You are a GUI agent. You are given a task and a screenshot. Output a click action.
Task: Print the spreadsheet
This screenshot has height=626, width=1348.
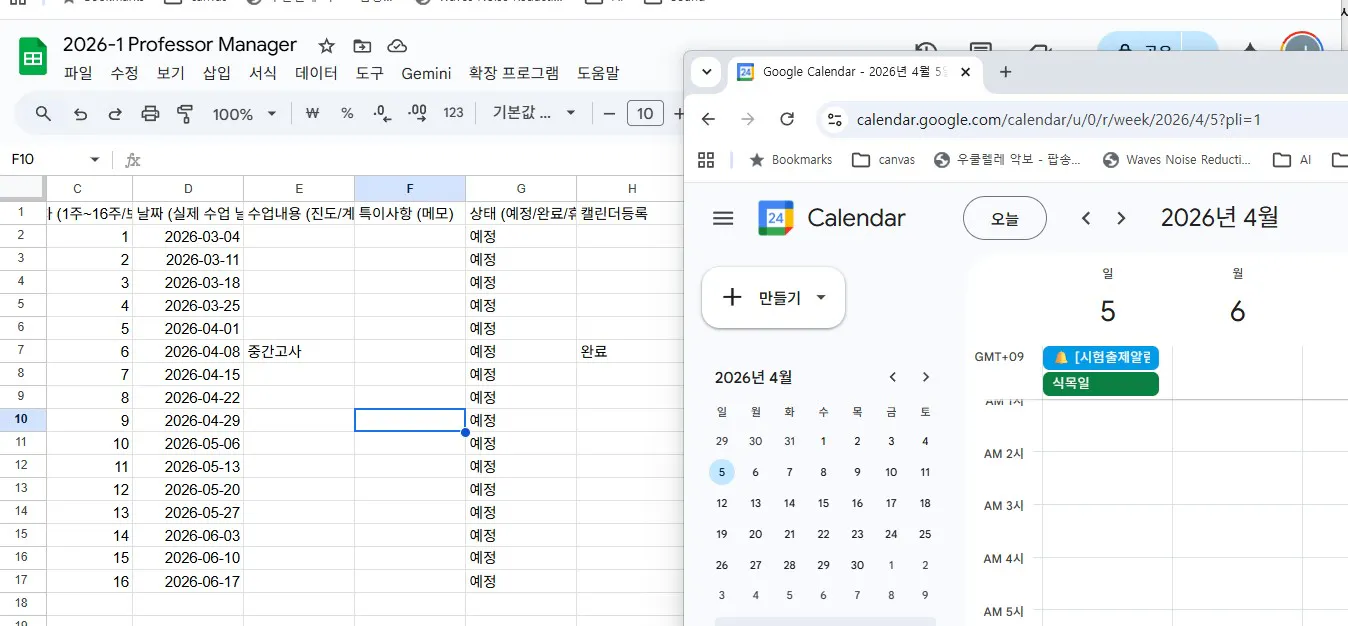(x=150, y=114)
